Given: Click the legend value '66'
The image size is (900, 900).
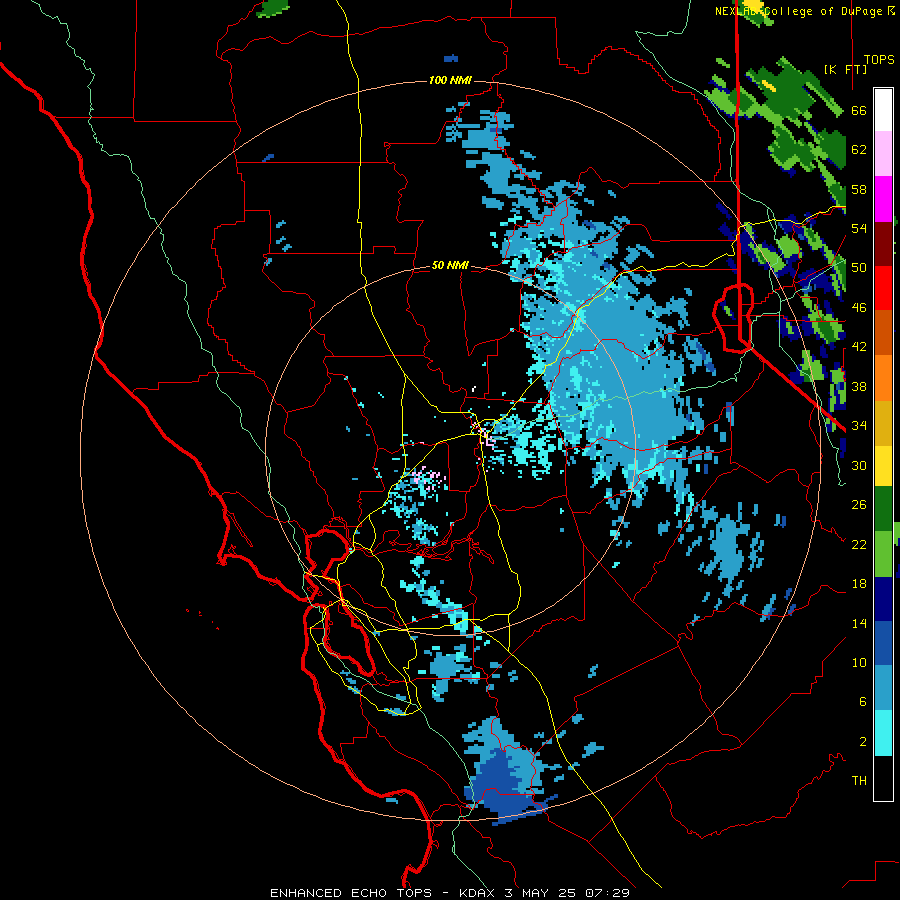Looking at the screenshot, I should coord(859,111).
